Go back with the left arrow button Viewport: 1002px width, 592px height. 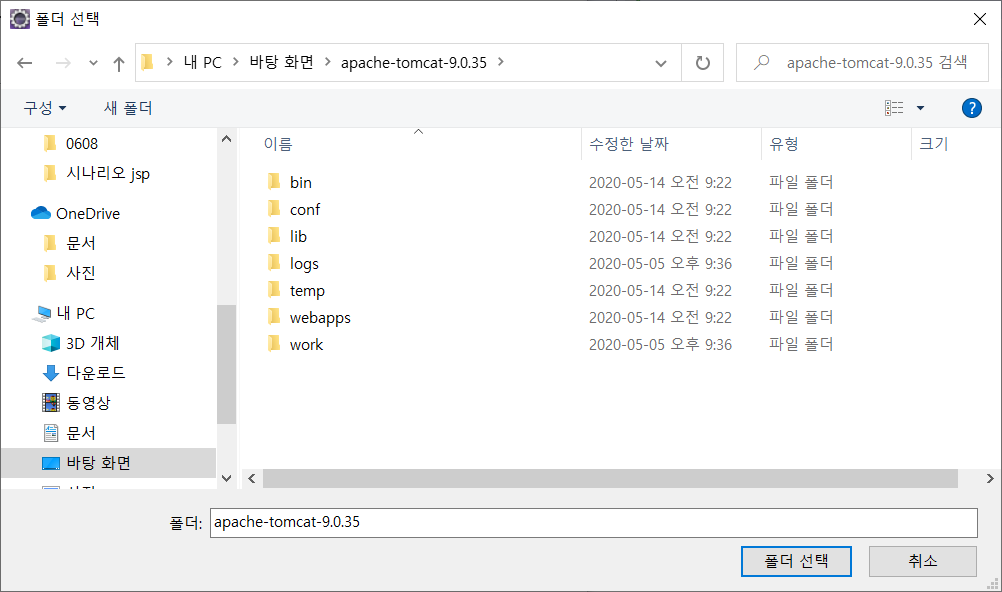(24, 63)
